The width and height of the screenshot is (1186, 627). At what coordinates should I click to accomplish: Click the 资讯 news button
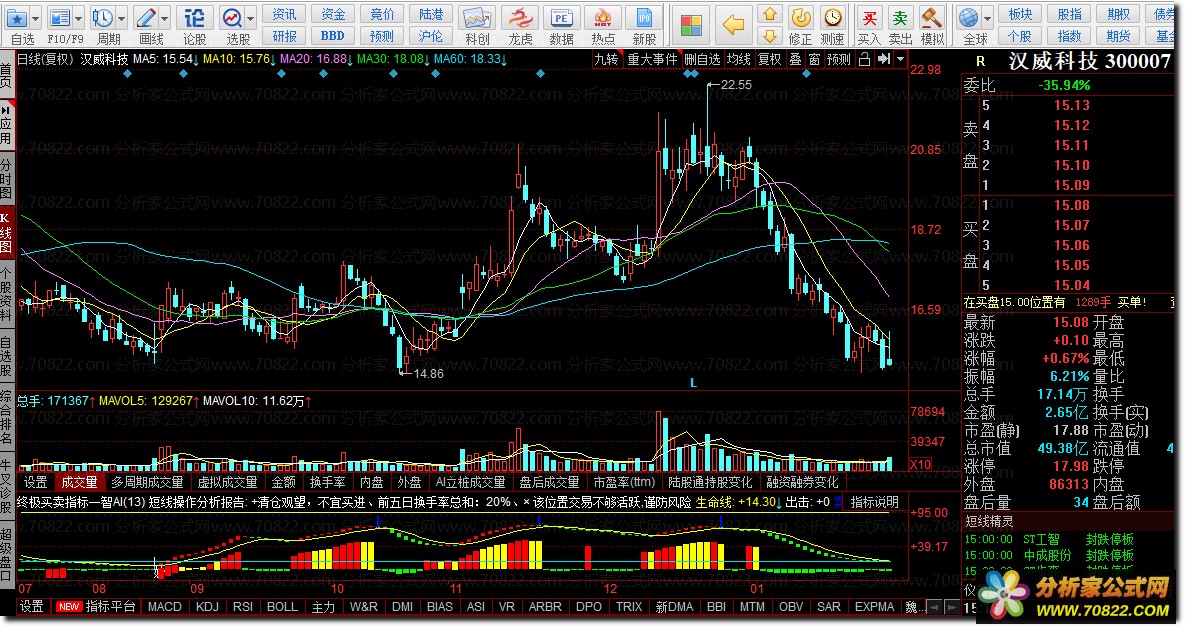tap(284, 14)
